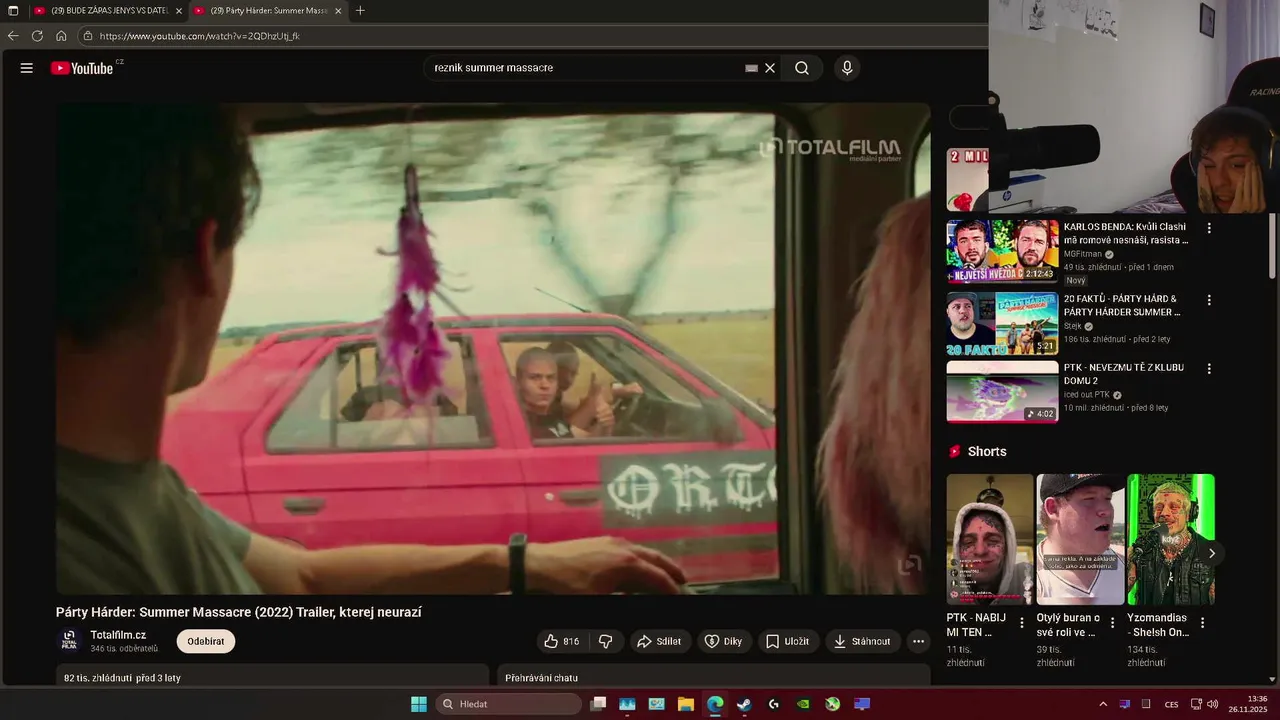Click the magnifier search button

802,68
